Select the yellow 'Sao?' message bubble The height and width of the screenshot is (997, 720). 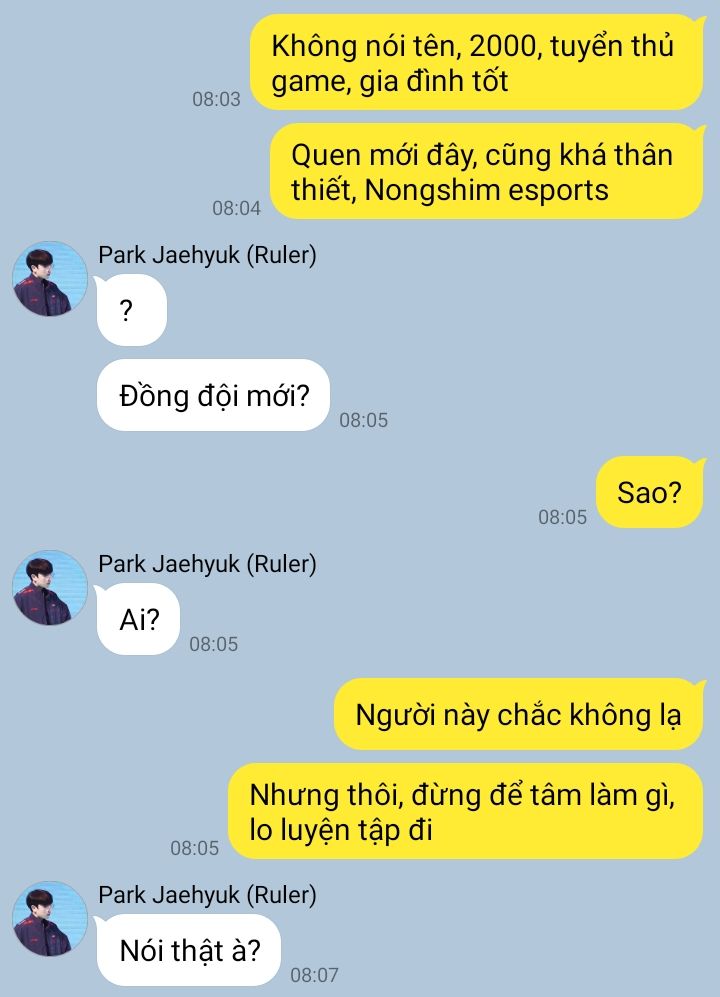pyautogui.click(x=651, y=492)
